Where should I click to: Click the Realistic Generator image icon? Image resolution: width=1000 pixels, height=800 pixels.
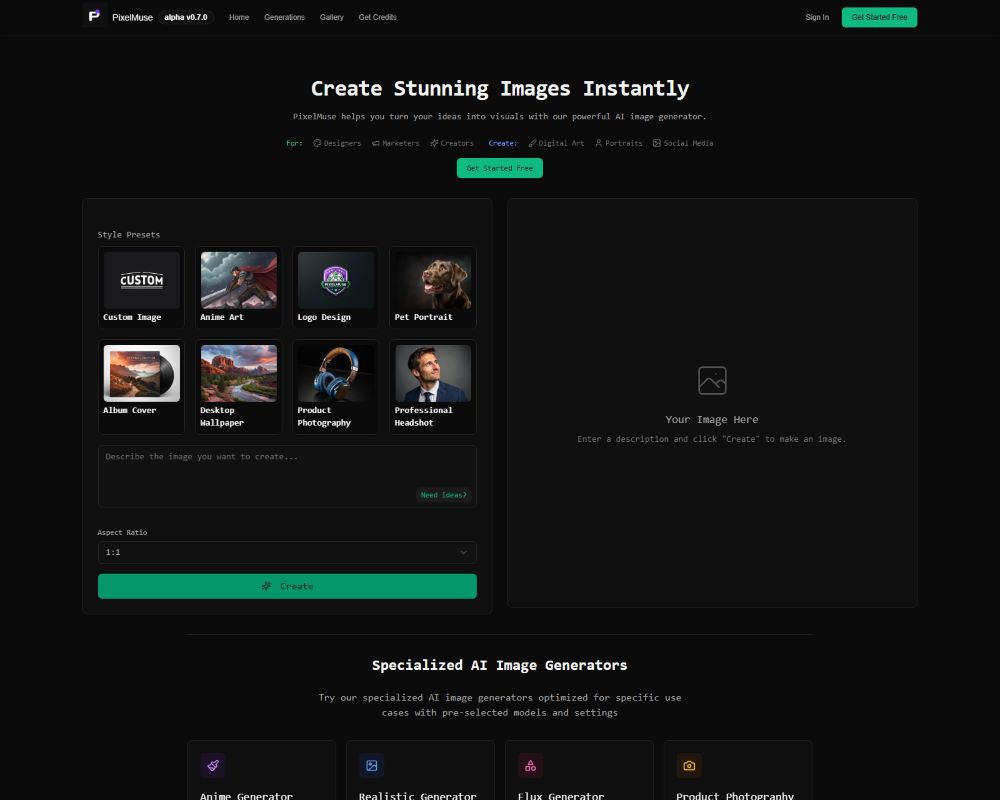coord(371,765)
